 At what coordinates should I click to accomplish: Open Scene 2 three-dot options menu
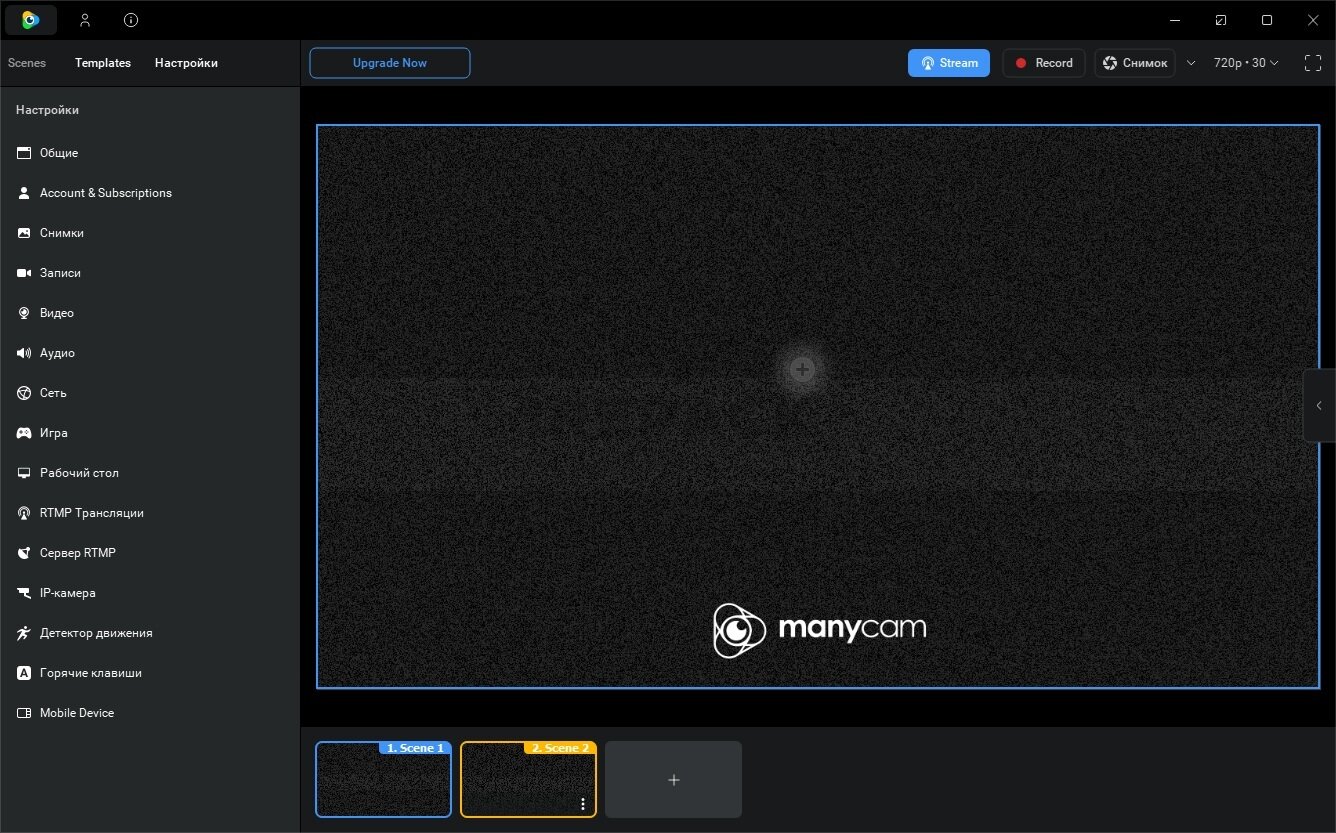coord(583,804)
